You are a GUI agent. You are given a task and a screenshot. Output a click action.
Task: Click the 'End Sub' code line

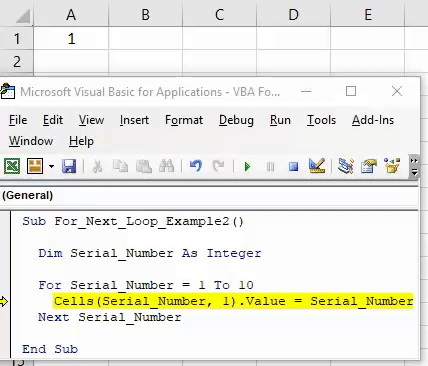click(x=50, y=349)
